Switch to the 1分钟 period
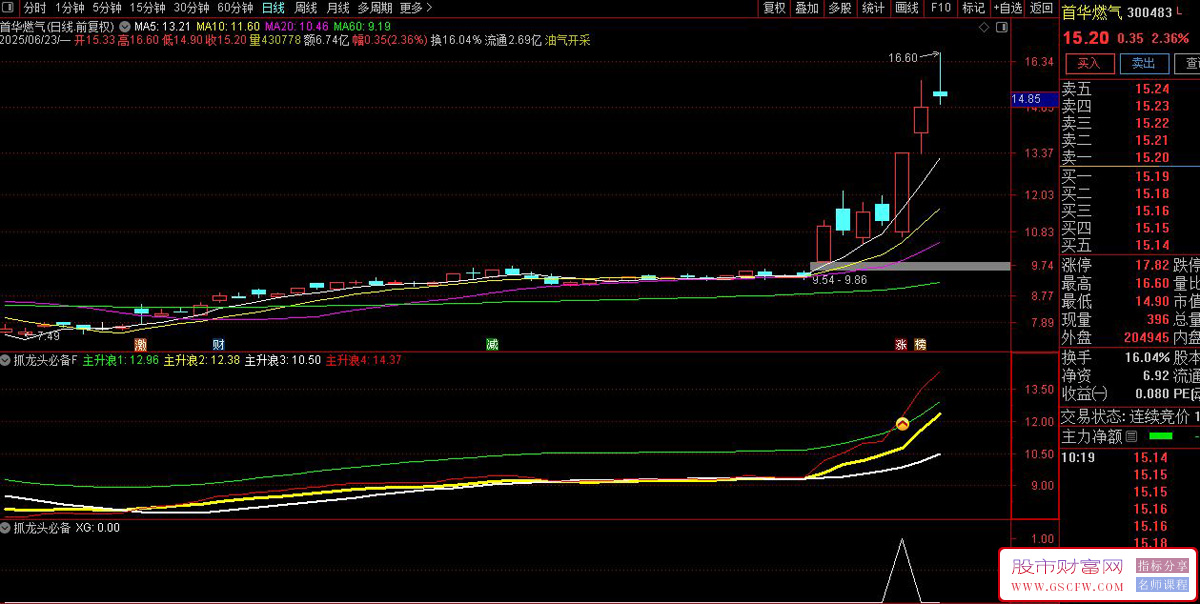Screen dimensions: 1200x604 click(x=70, y=7)
